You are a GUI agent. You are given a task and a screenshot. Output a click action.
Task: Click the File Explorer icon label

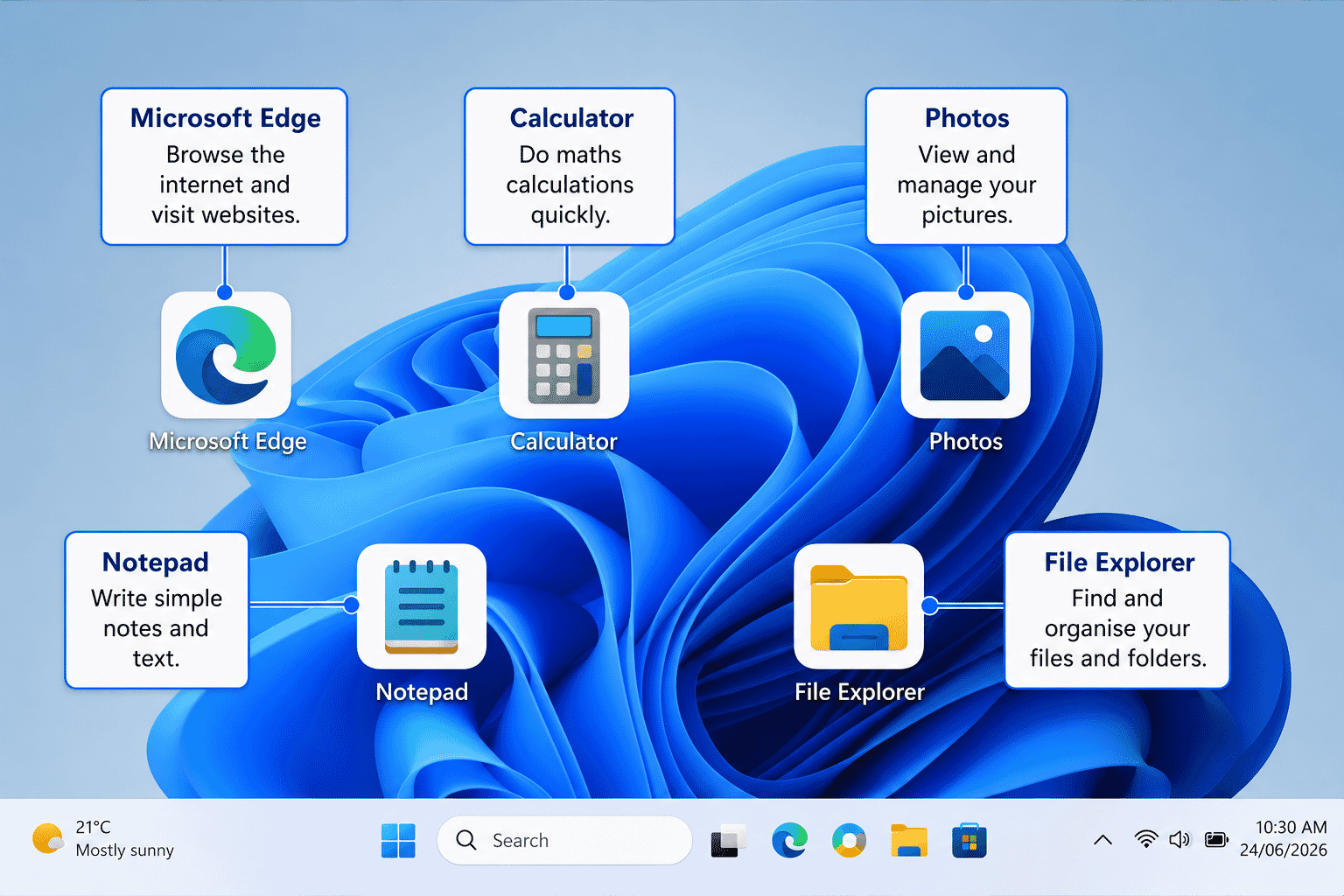(x=859, y=692)
